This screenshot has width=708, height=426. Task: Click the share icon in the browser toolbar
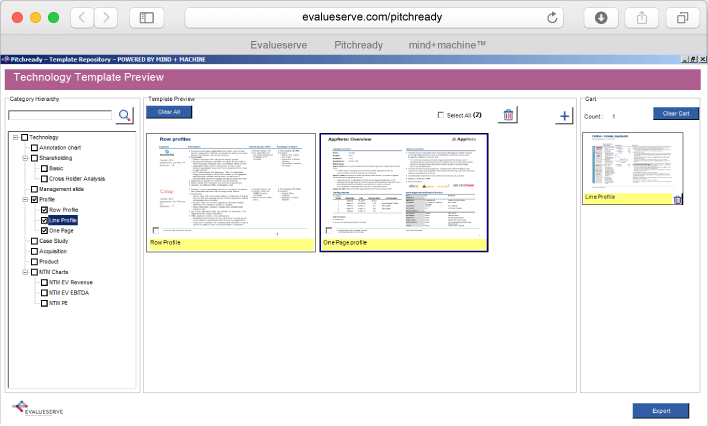tap(642, 18)
